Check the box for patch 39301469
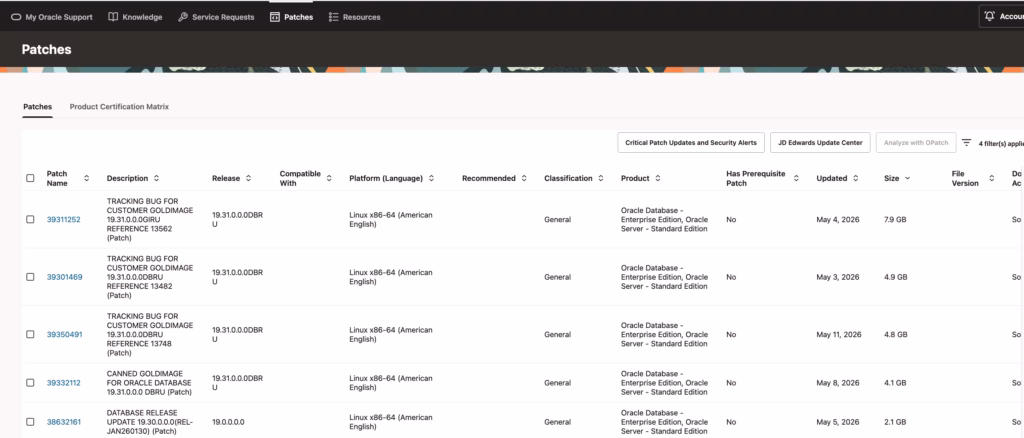The width and height of the screenshot is (1024, 438). [30, 277]
